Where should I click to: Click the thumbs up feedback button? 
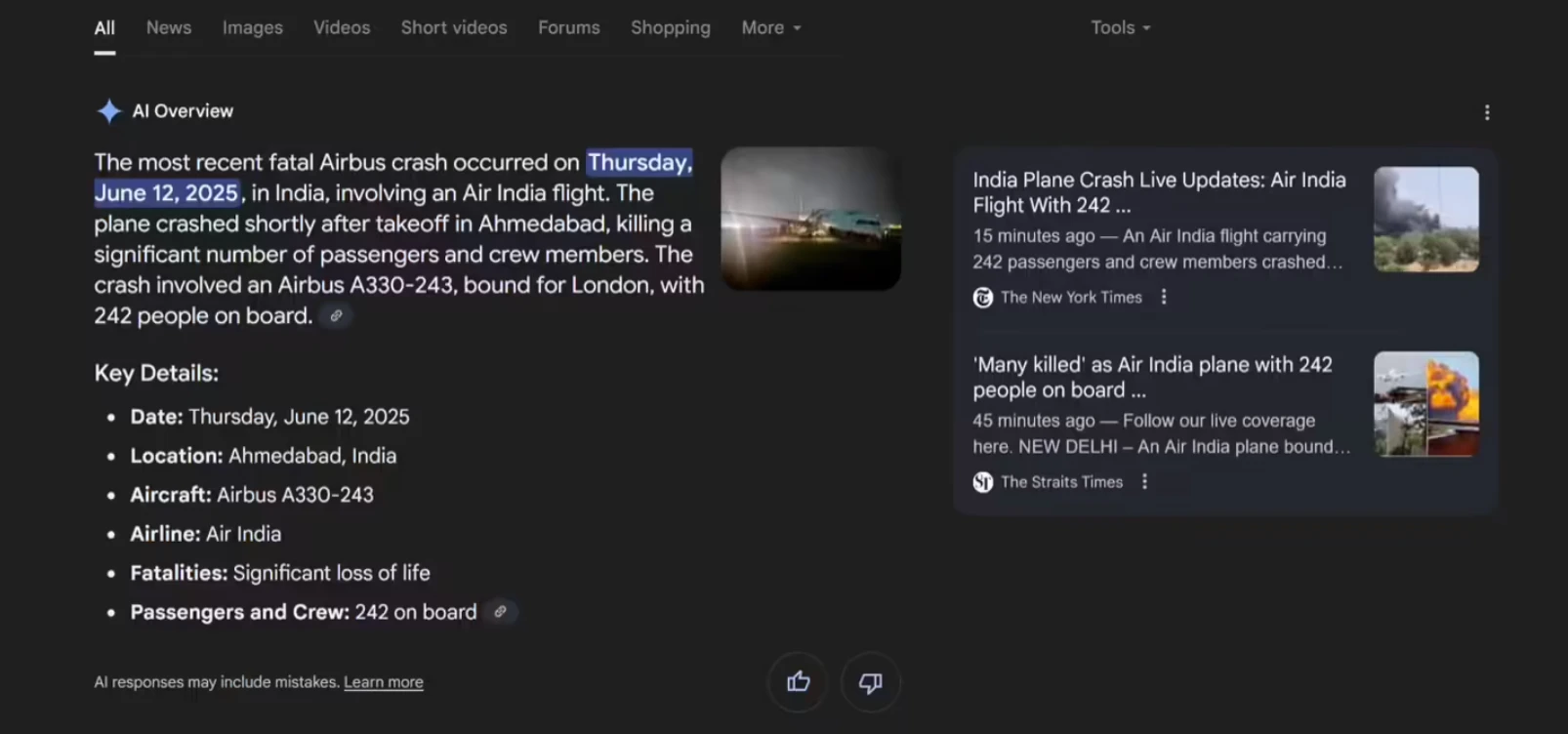798,682
